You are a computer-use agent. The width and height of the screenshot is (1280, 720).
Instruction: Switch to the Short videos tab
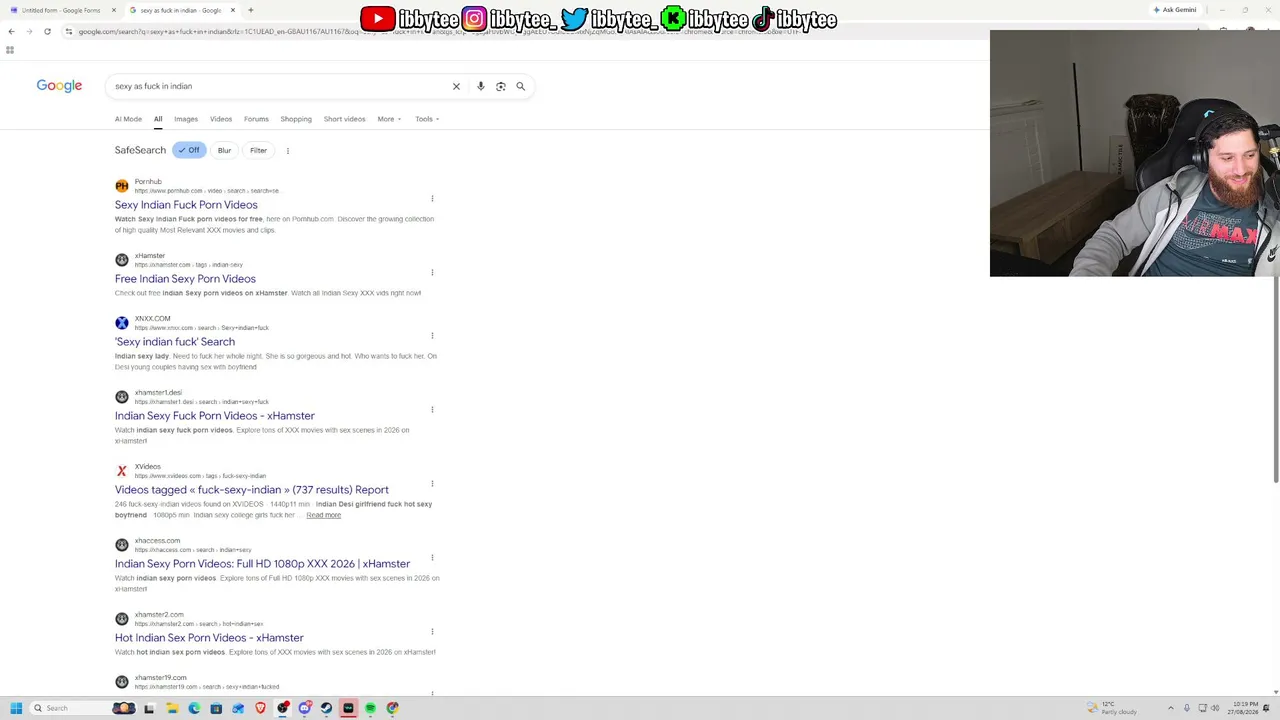(344, 119)
